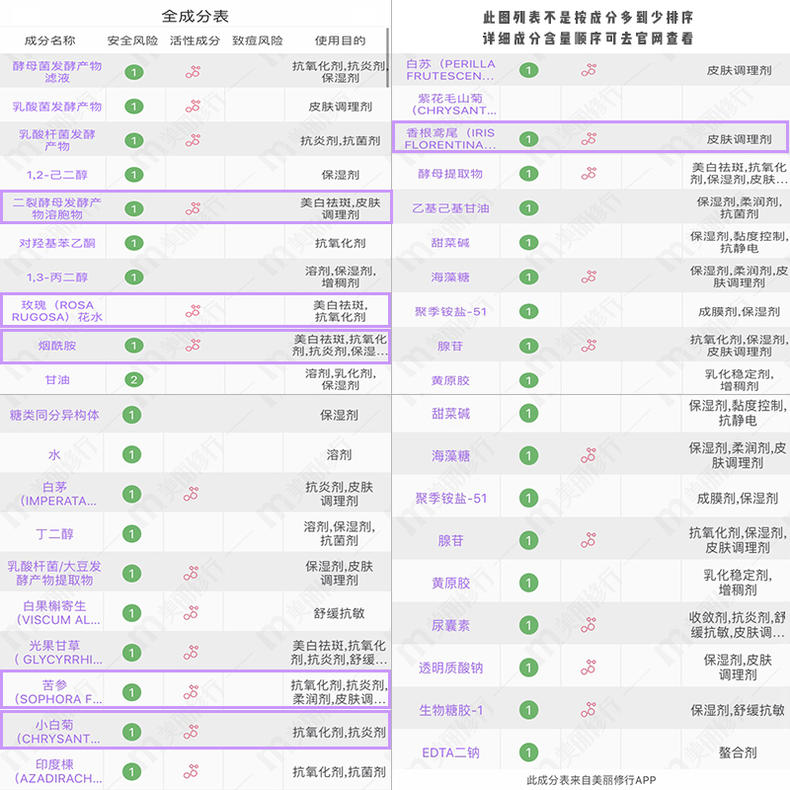790x790 pixels.
Task: Open ingredient 二裂酵母发酵产物溶胞物
Action: tap(57, 209)
